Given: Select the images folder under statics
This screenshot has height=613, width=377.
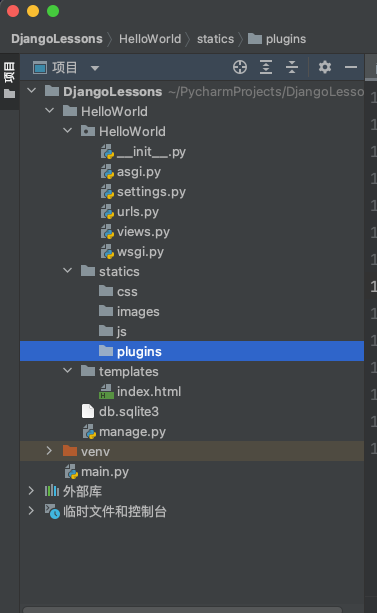Looking at the screenshot, I should coord(129,312).
